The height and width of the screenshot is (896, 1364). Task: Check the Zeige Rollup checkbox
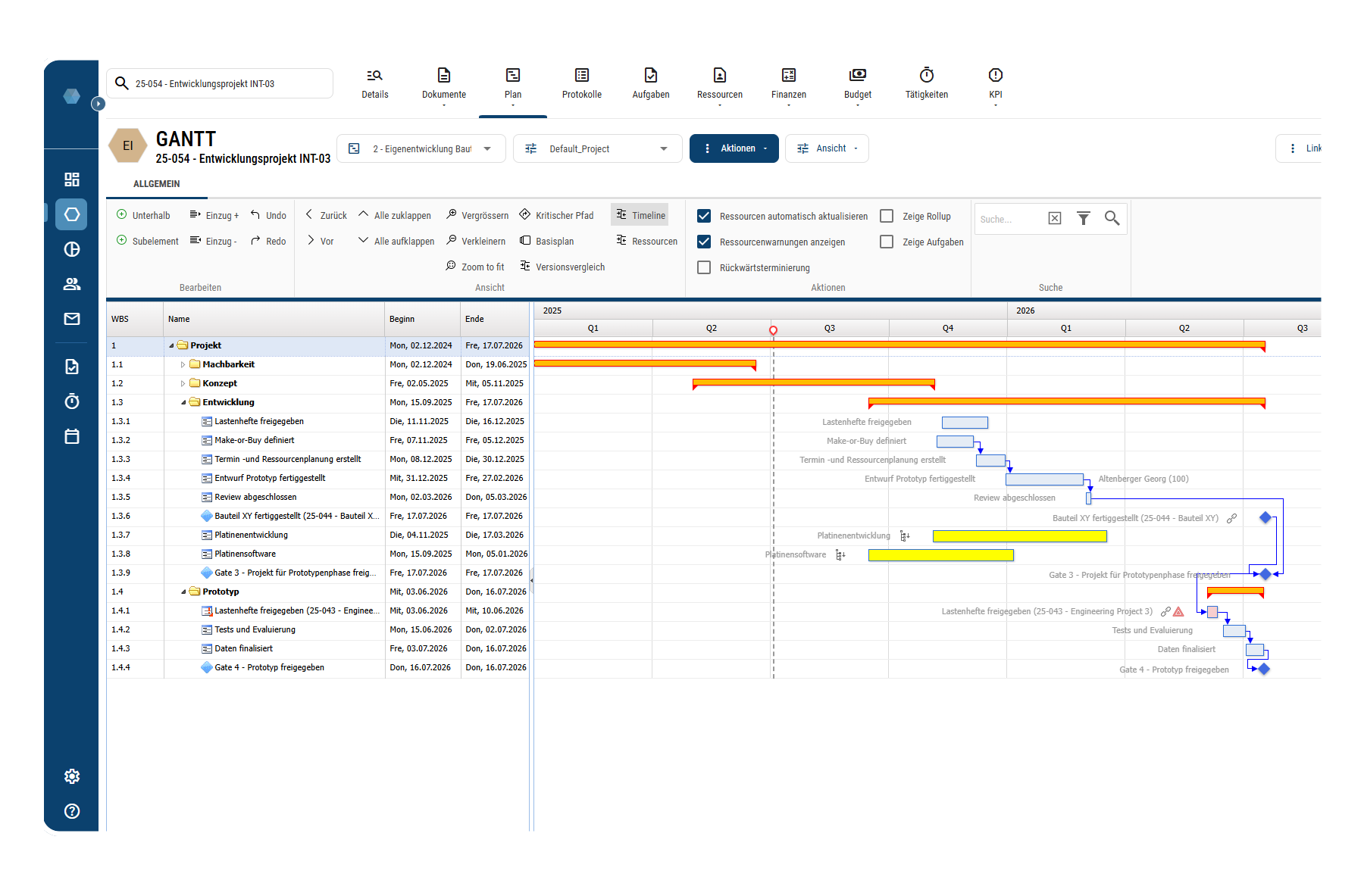(887, 217)
